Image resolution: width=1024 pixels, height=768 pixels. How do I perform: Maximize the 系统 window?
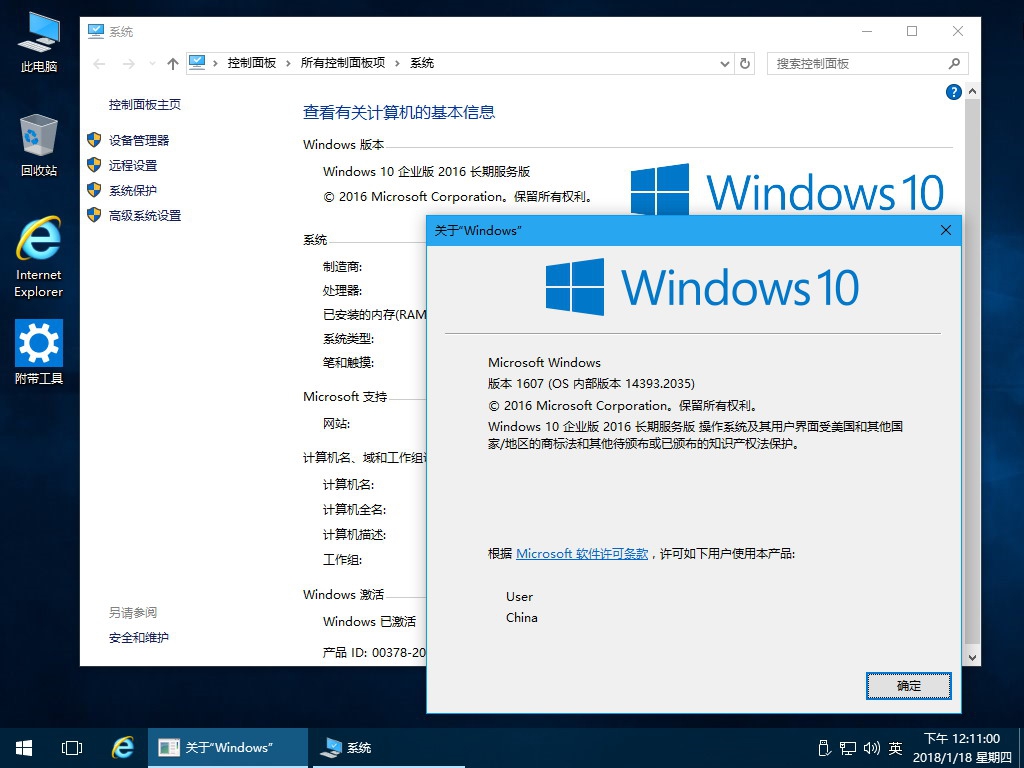click(x=912, y=31)
